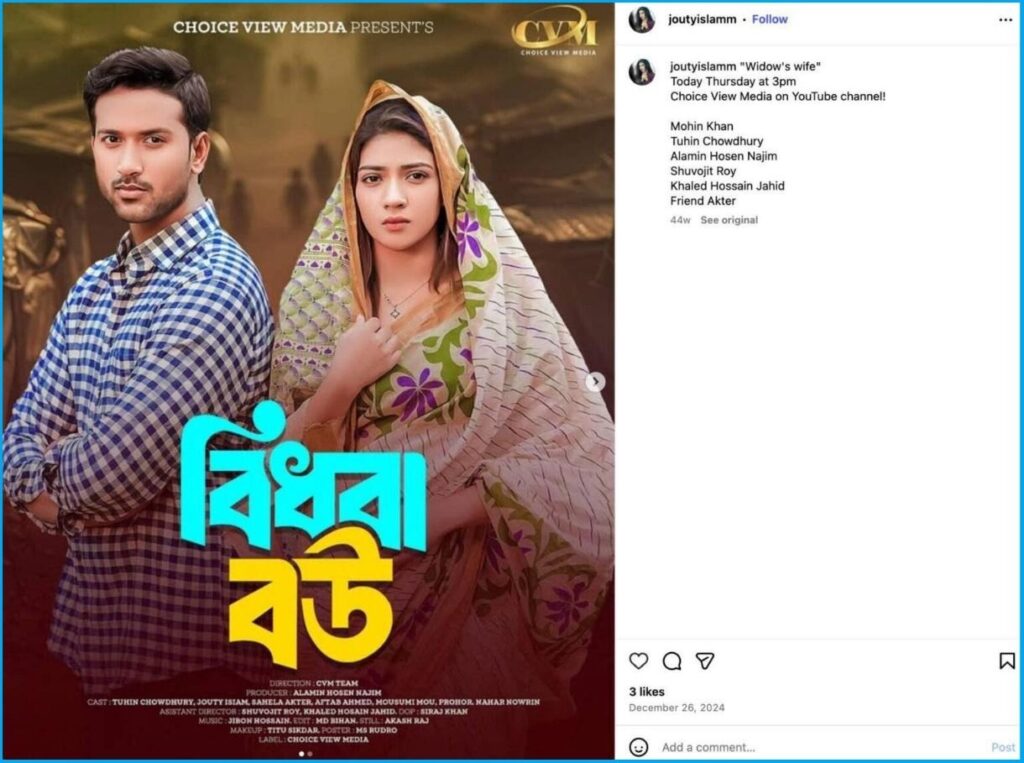Image resolution: width=1024 pixels, height=763 pixels.
Task: Click joutyislamm username in the caption
Action: click(703, 66)
